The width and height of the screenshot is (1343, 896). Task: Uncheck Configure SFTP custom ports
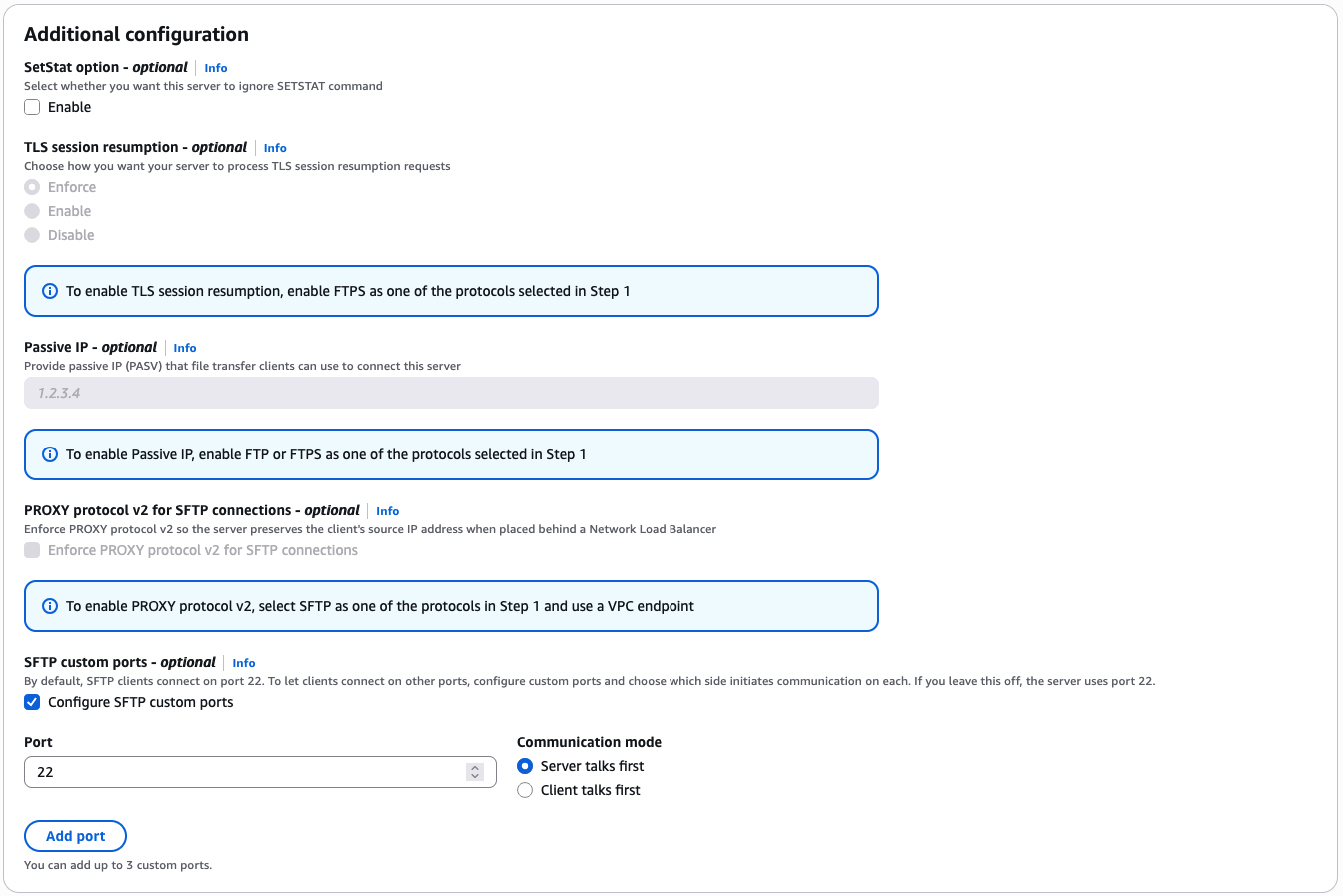(x=32, y=702)
